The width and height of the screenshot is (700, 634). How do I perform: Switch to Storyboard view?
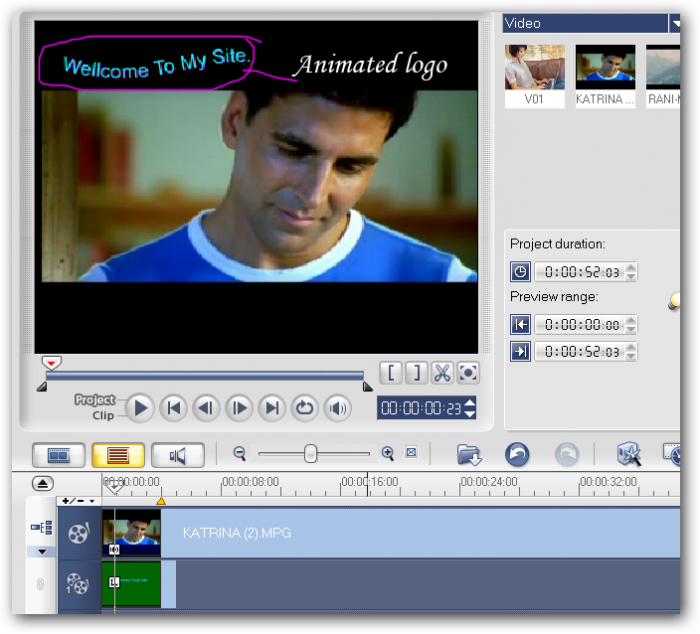click(58, 455)
